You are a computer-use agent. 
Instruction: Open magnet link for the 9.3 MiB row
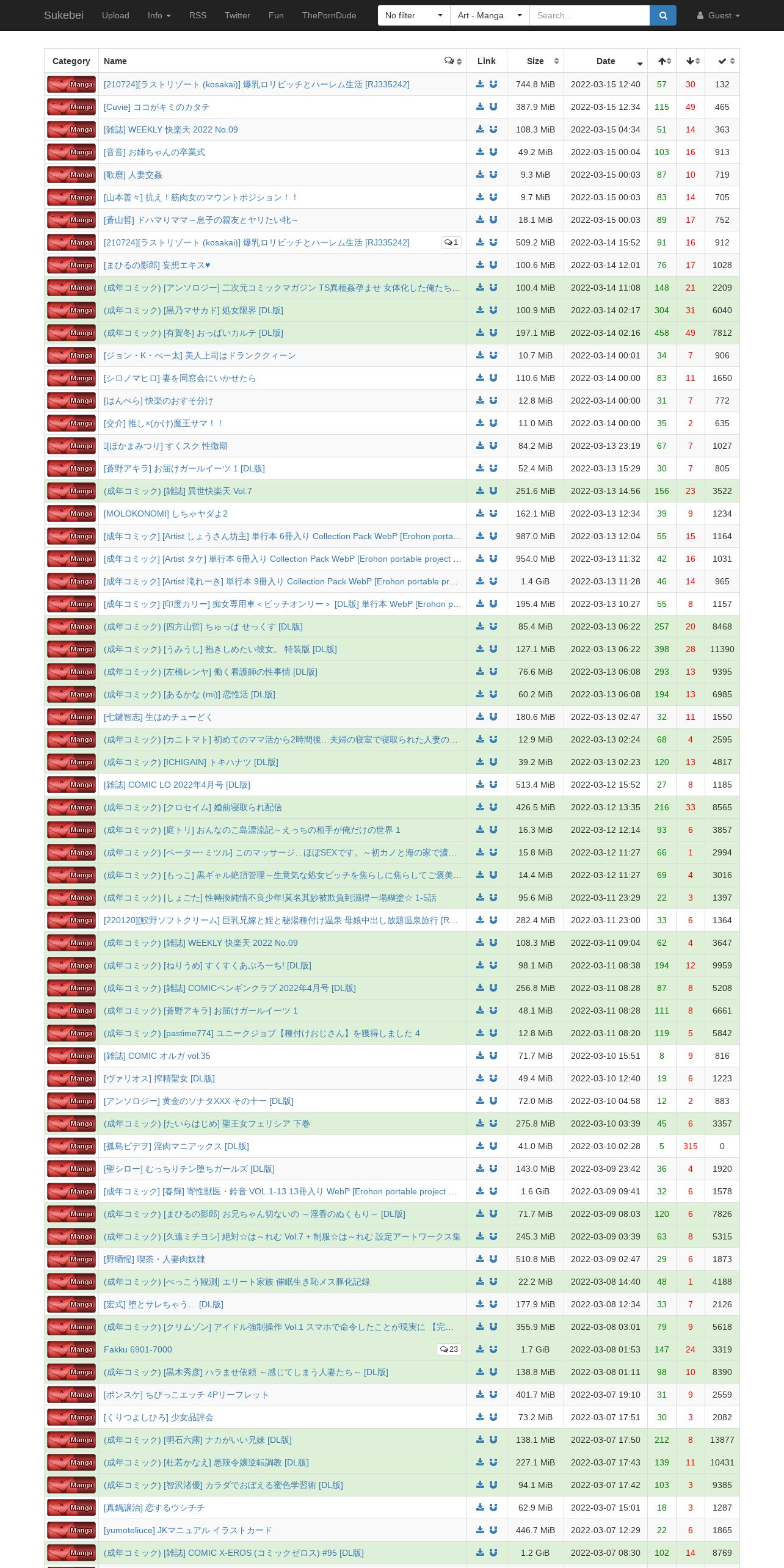click(493, 175)
